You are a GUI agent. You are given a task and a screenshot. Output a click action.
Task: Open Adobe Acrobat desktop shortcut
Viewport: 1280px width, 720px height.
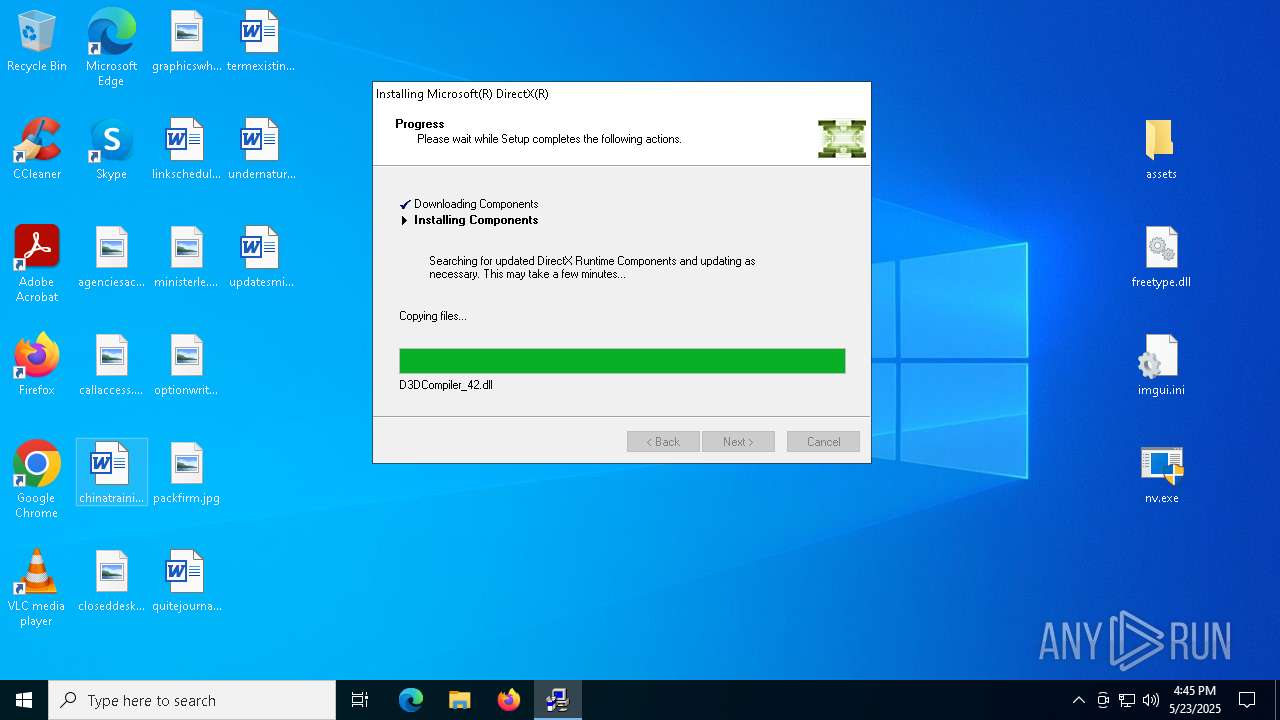click(x=37, y=264)
